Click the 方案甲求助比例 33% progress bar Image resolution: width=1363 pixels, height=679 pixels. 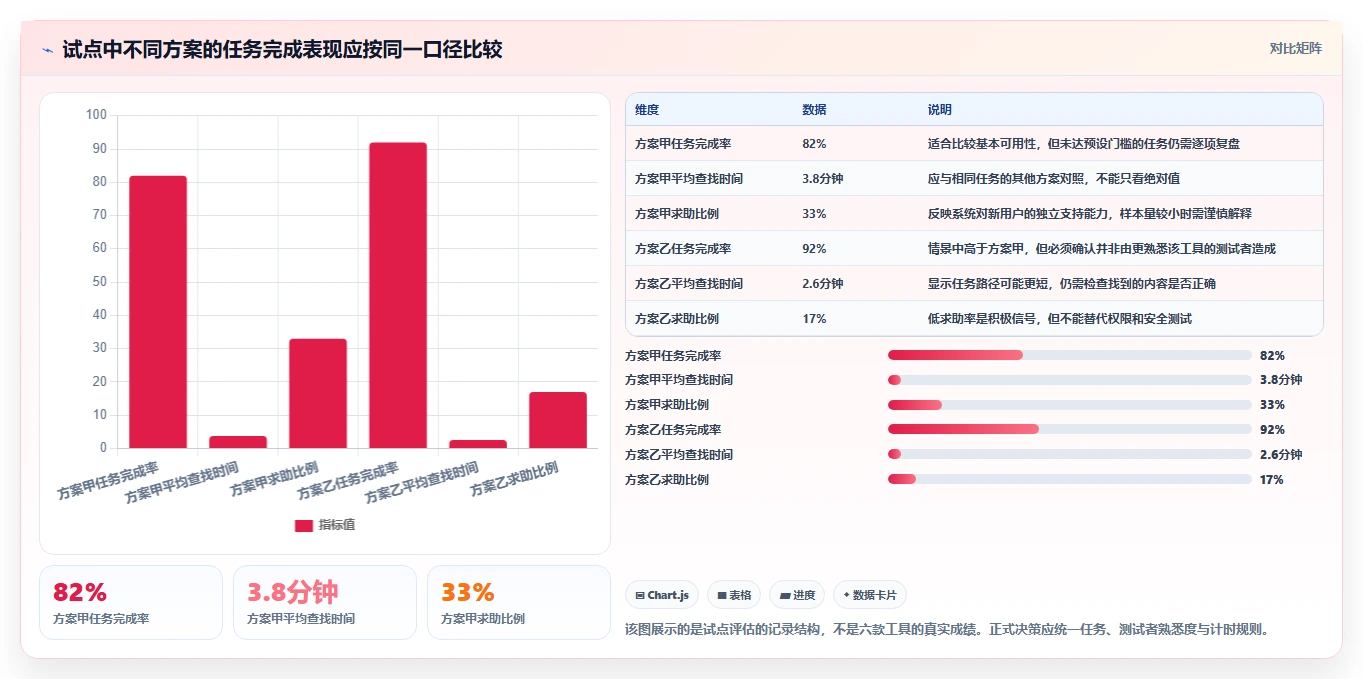(1070, 405)
